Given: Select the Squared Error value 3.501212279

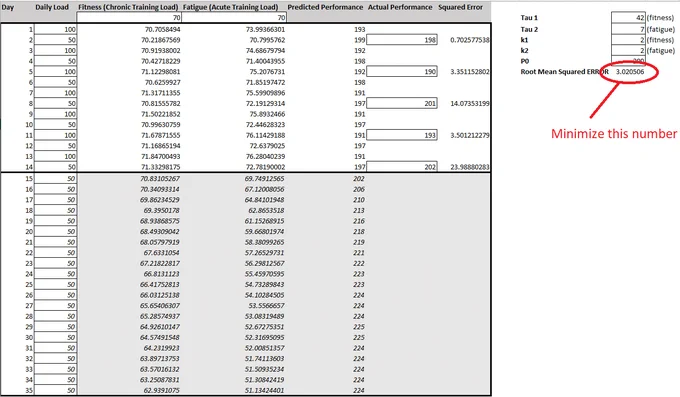Looking at the screenshot, I should point(470,135).
